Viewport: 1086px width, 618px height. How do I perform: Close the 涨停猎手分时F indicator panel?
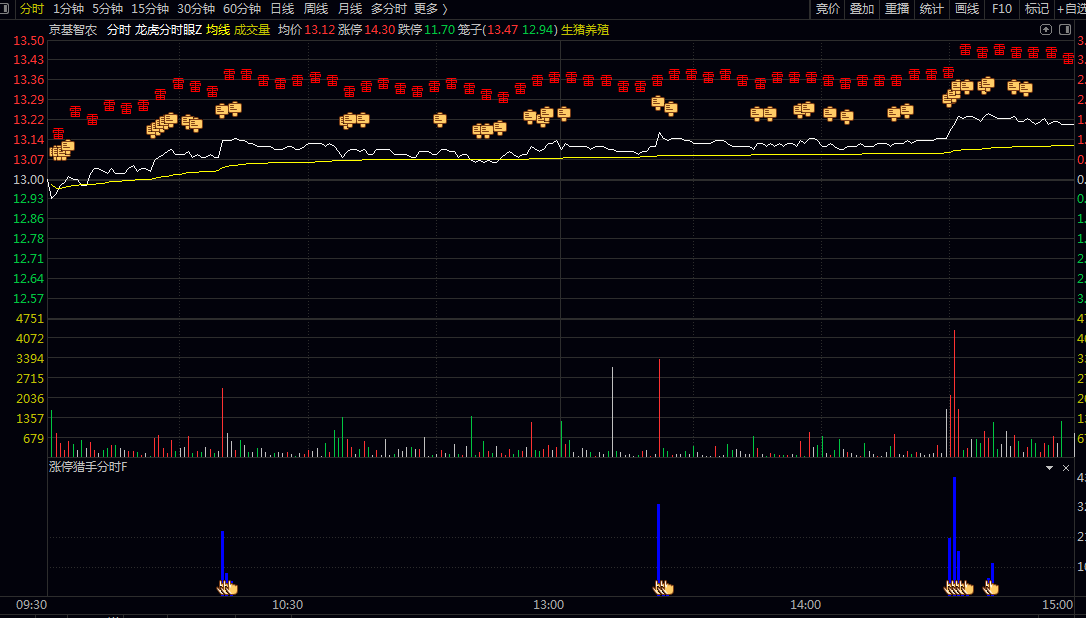[1067, 467]
